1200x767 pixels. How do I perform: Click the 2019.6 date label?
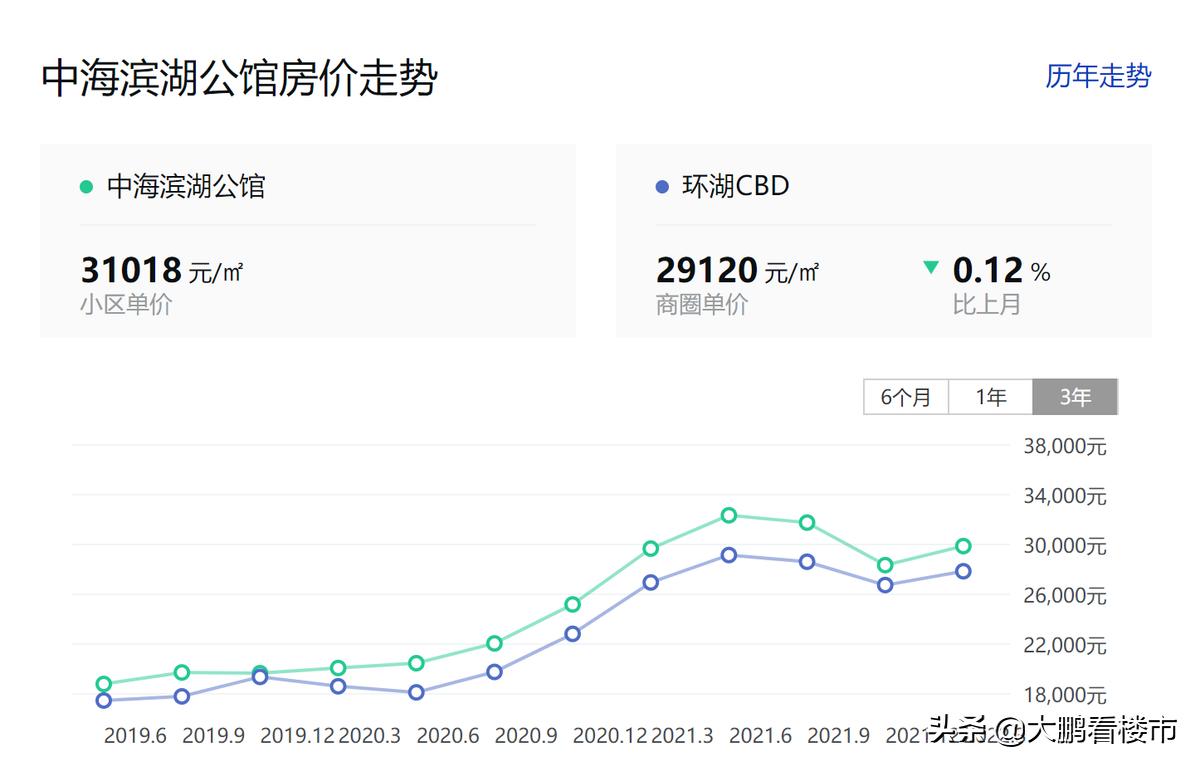(135, 735)
